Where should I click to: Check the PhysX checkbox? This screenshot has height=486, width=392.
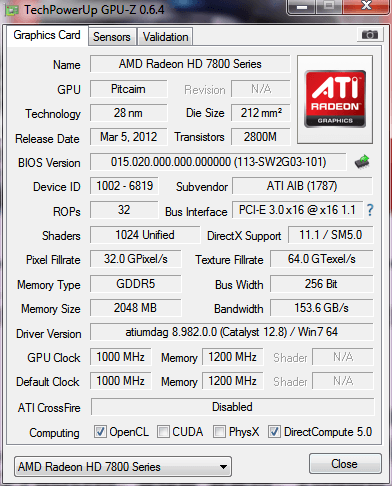pyautogui.click(x=219, y=431)
